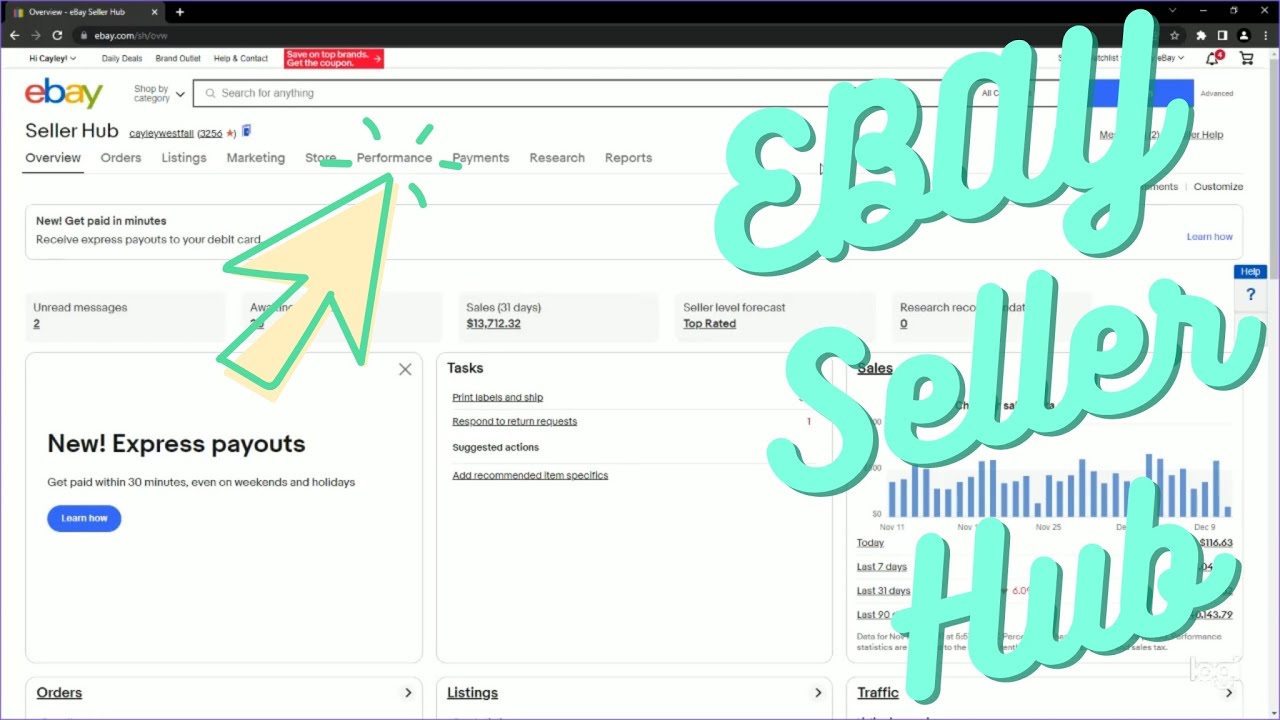The image size is (1280, 720).
Task: Open the Payments tab
Action: tap(481, 158)
